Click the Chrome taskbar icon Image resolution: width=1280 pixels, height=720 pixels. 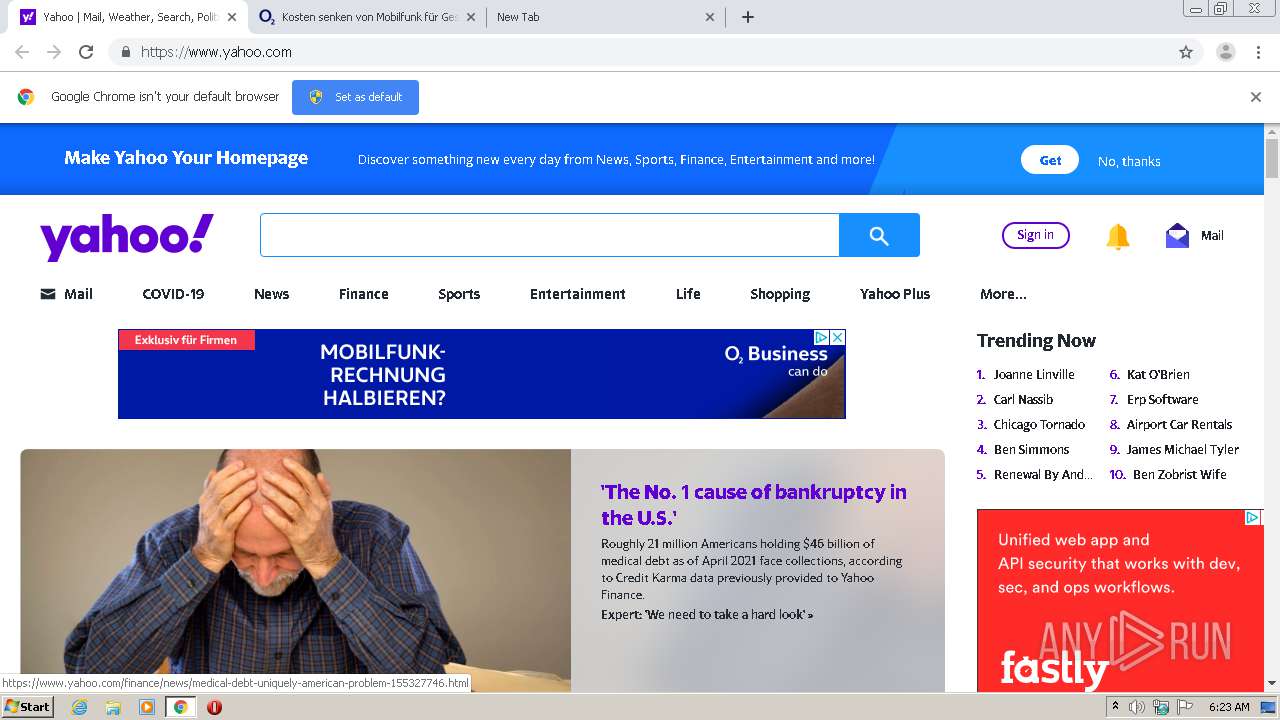[180, 707]
